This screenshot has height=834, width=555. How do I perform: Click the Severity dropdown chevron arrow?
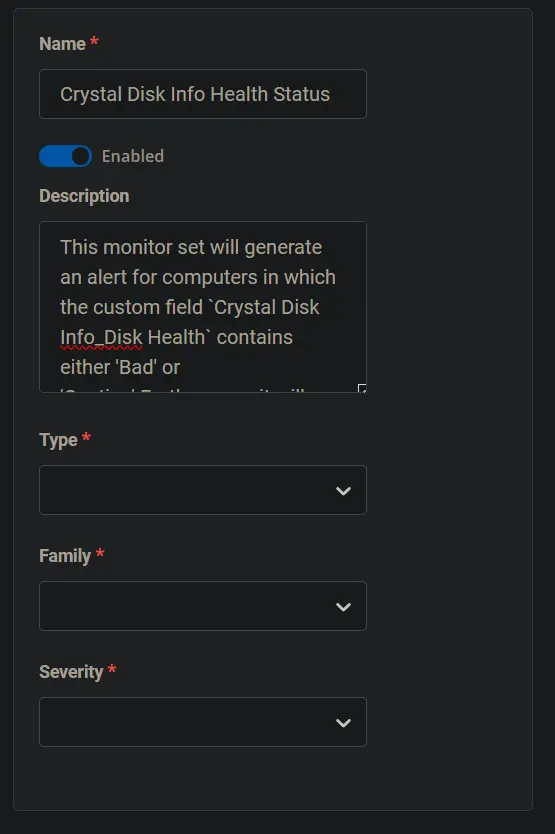pyautogui.click(x=343, y=722)
